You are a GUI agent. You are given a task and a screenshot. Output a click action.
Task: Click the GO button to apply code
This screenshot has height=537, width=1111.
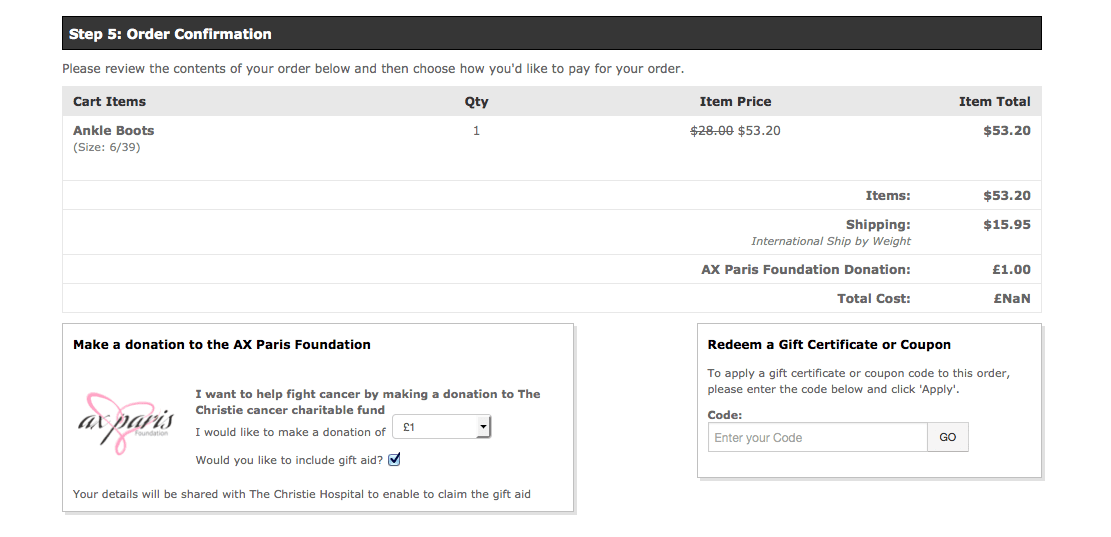click(947, 437)
